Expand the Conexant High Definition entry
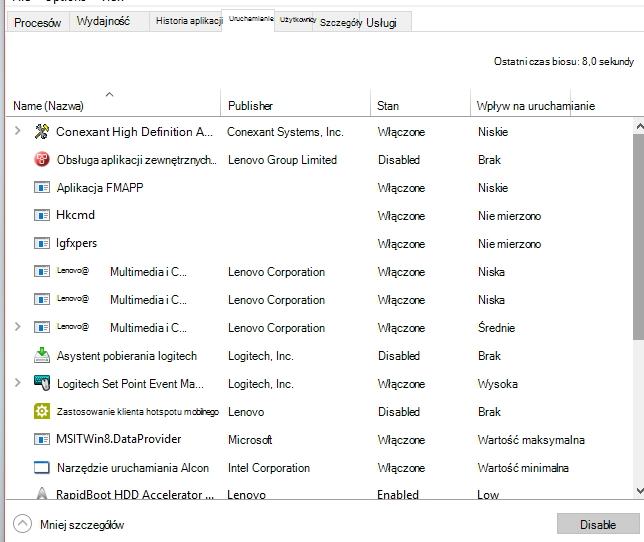 click(17, 131)
